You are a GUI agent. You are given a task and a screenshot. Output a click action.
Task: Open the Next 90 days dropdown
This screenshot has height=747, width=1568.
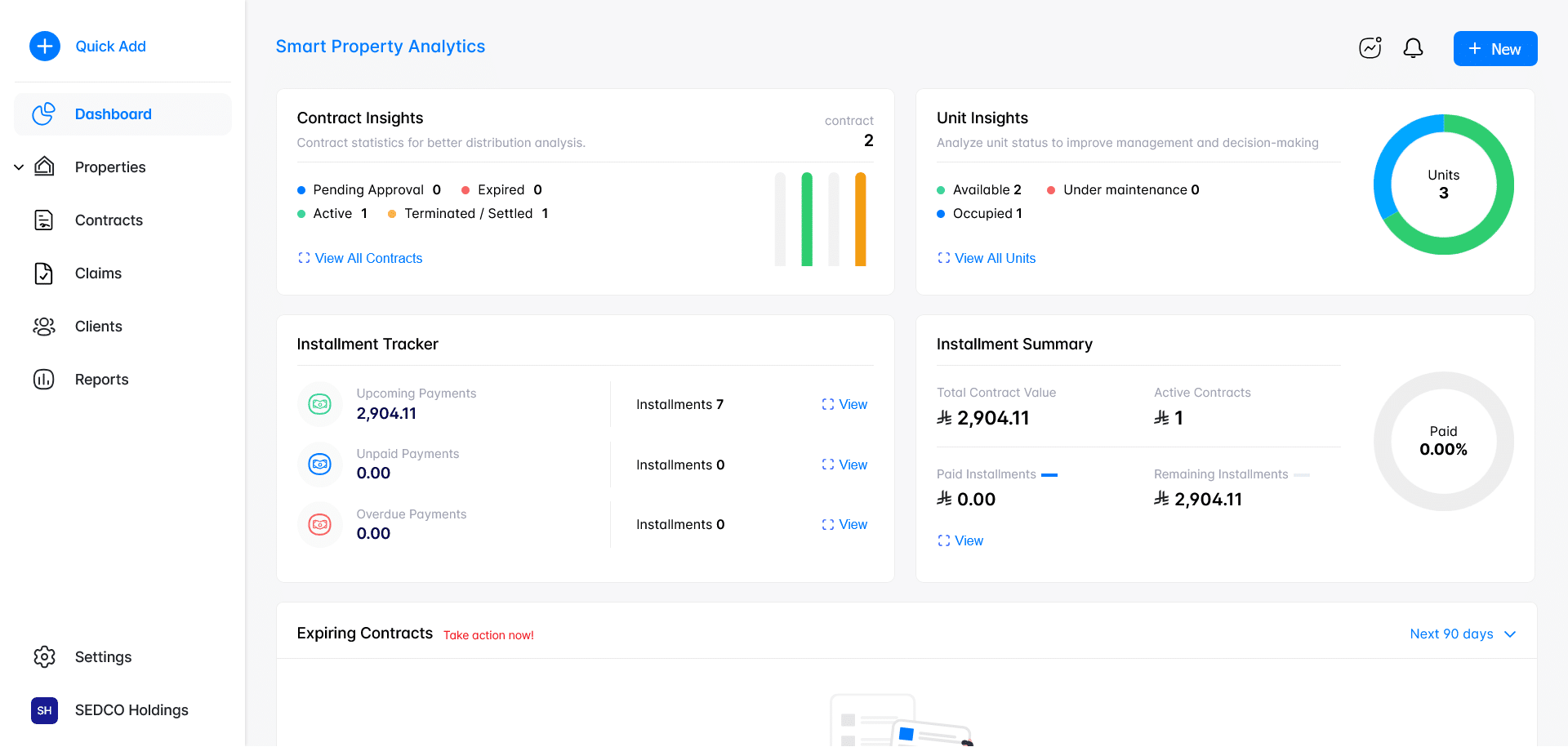pyautogui.click(x=1462, y=634)
